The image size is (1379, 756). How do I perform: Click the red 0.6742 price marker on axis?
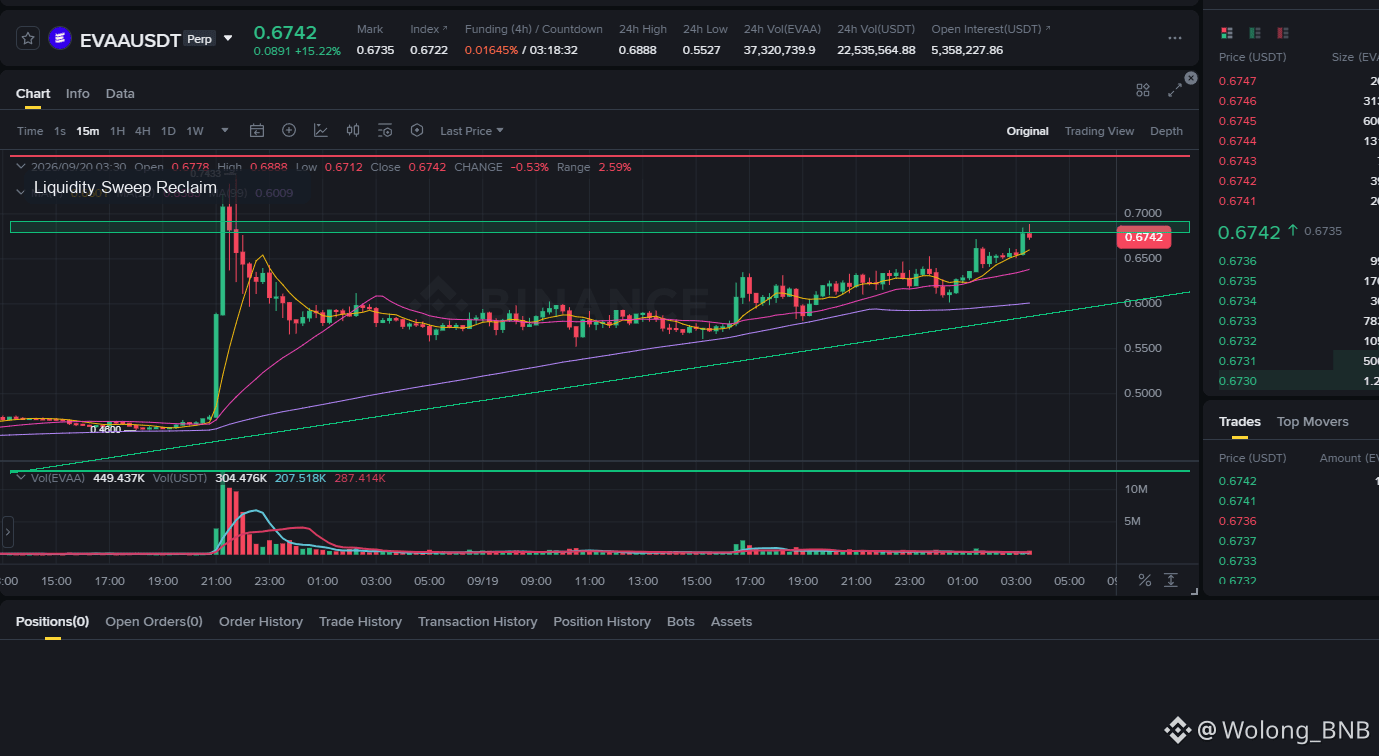[x=1143, y=237]
